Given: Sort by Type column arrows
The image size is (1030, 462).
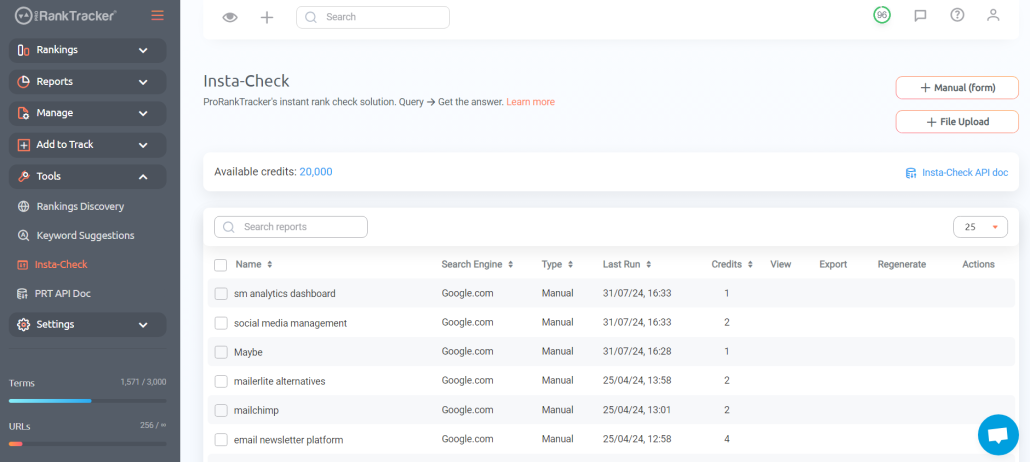Looking at the screenshot, I should [x=570, y=264].
